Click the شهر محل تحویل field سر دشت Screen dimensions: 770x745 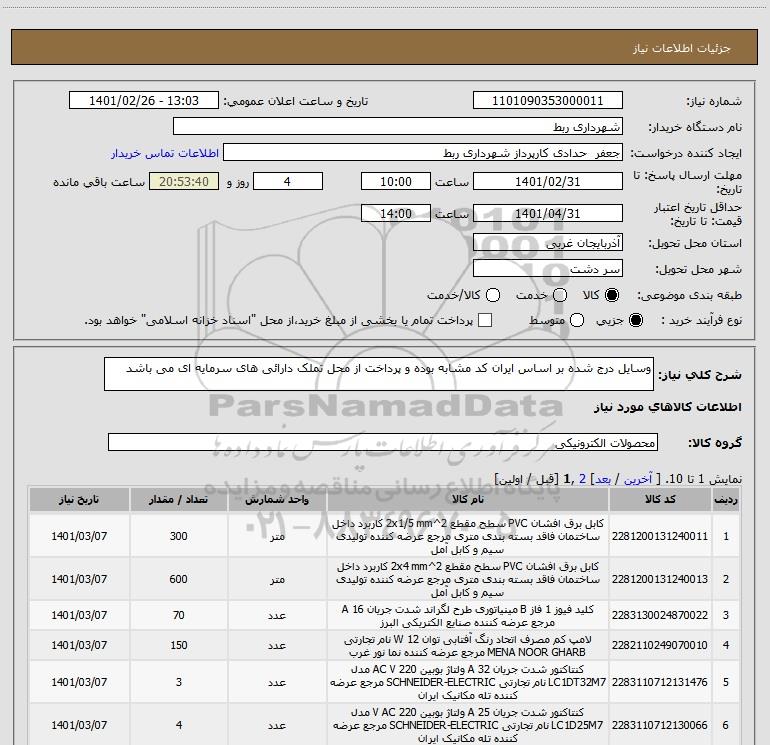[548, 269]
